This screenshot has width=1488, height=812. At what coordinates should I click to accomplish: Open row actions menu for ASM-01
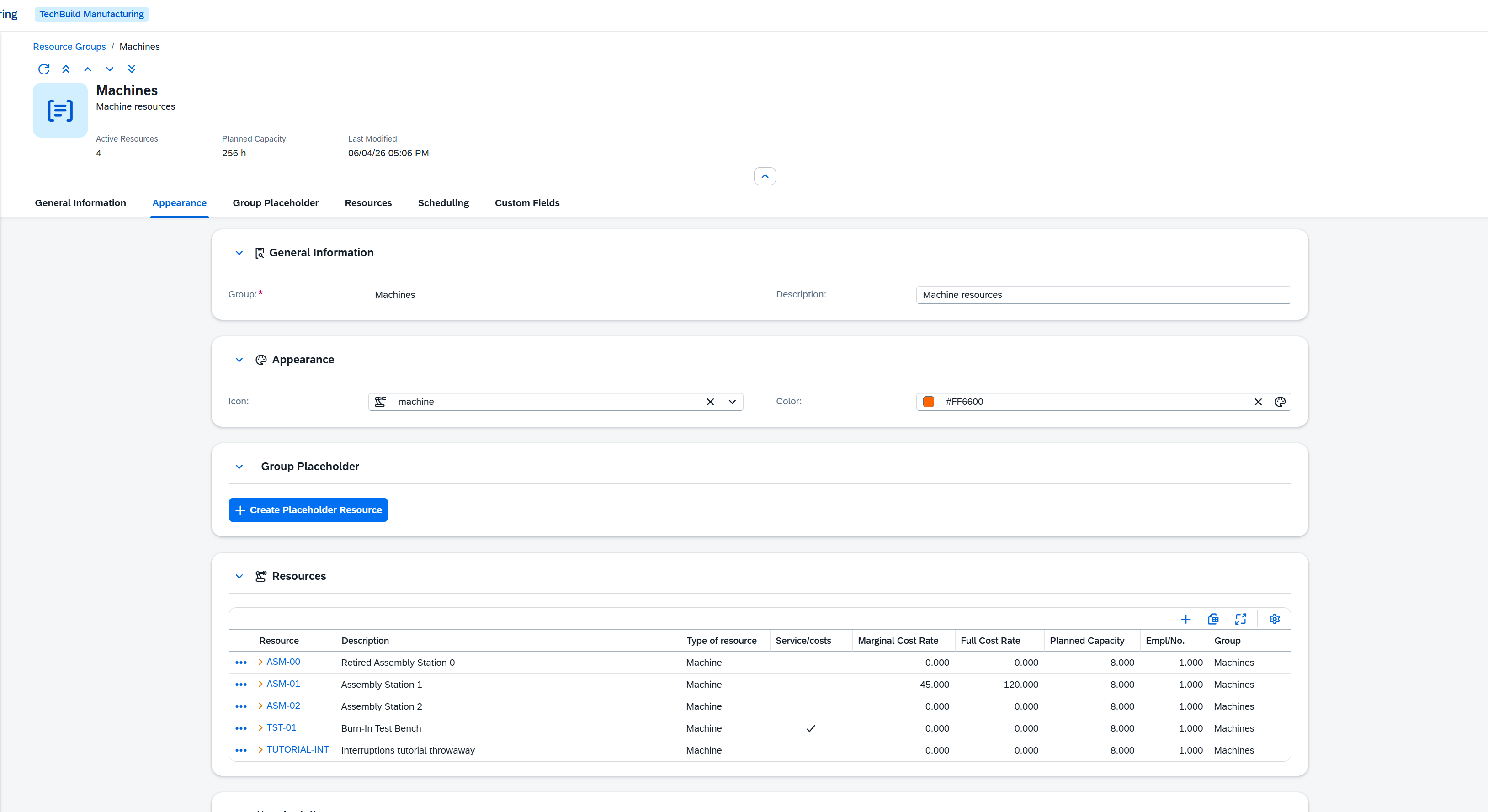pos(241,685)
